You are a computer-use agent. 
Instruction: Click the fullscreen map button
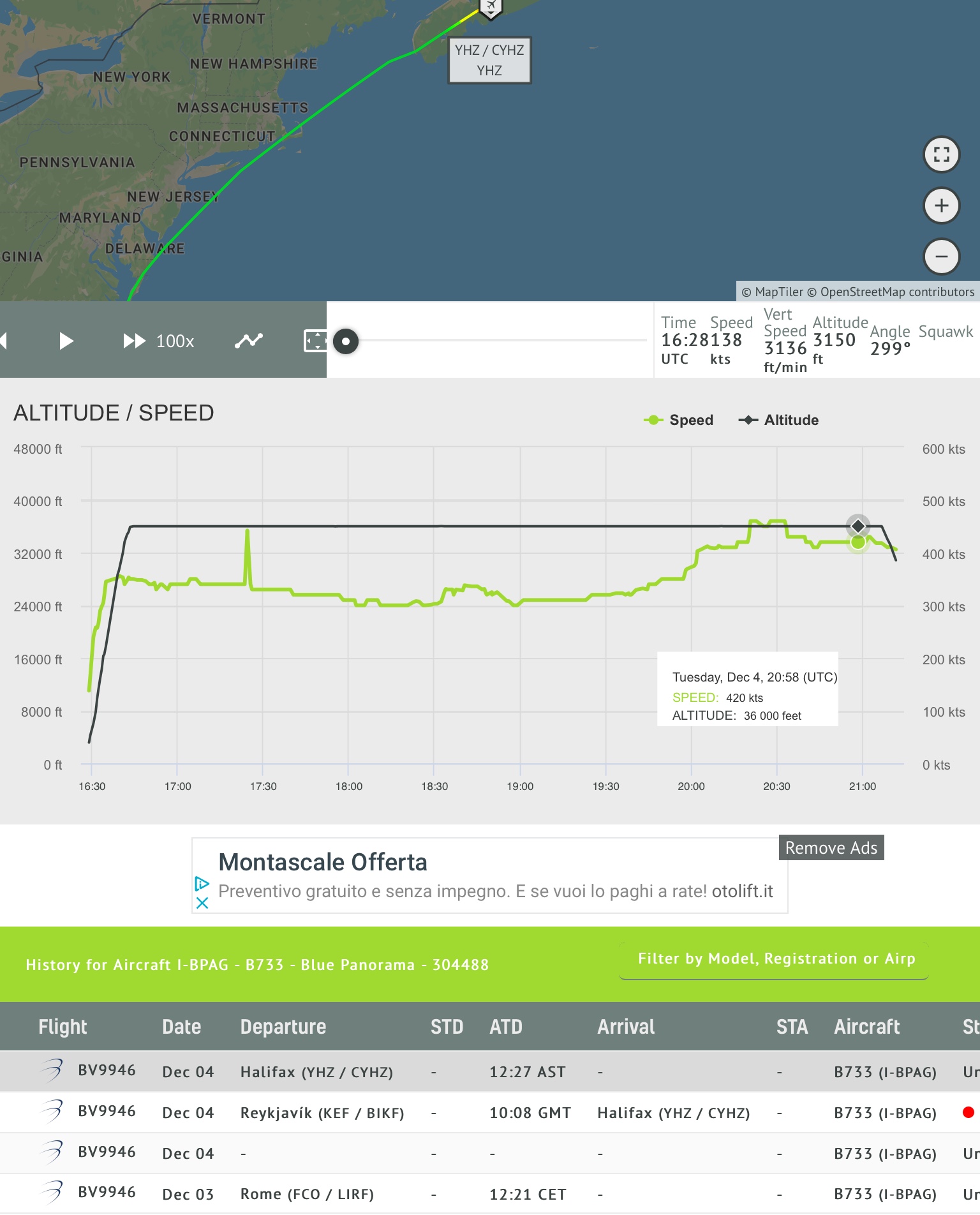942,154
